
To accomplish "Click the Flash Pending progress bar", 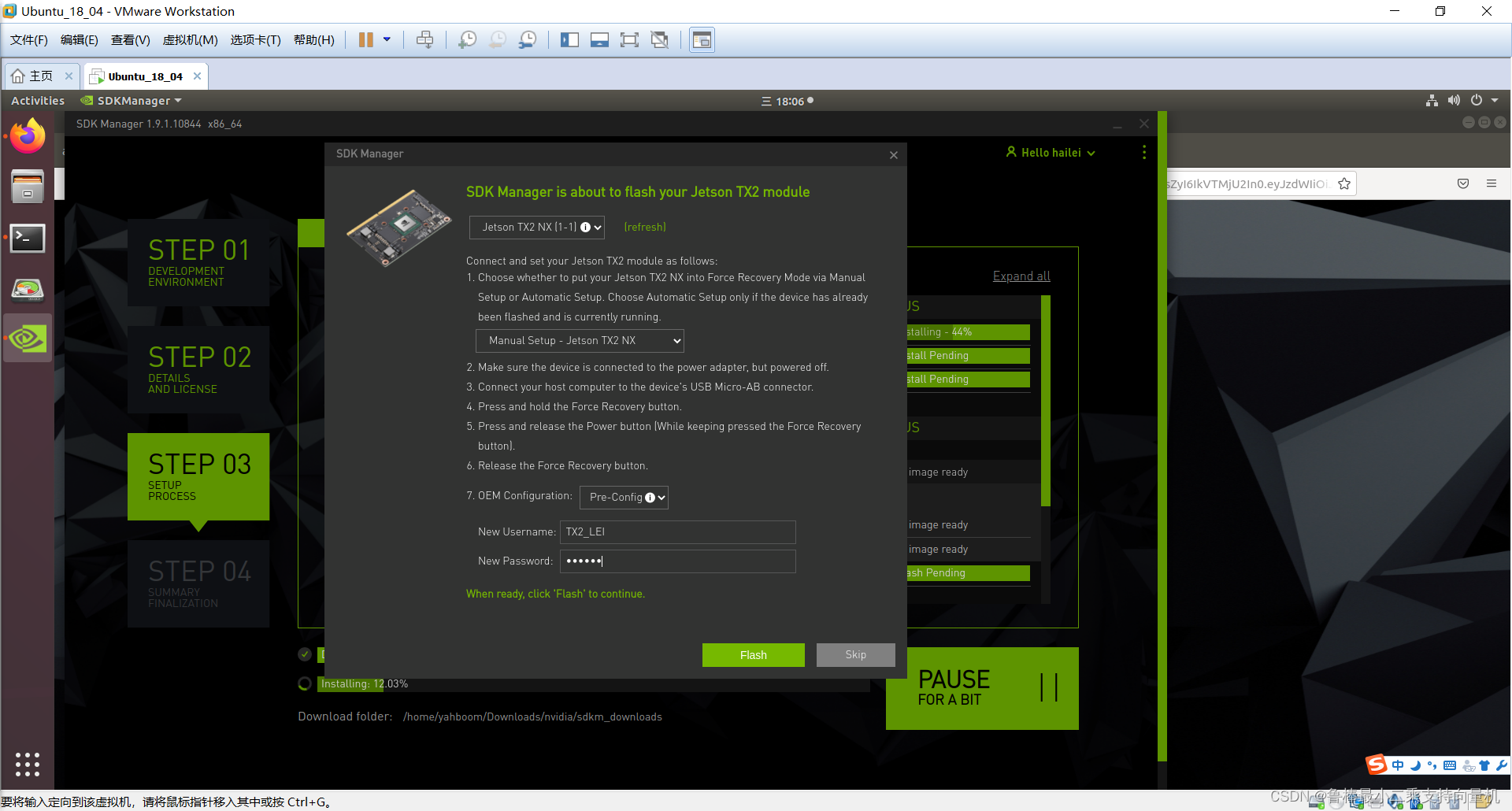I will [969, 573].
